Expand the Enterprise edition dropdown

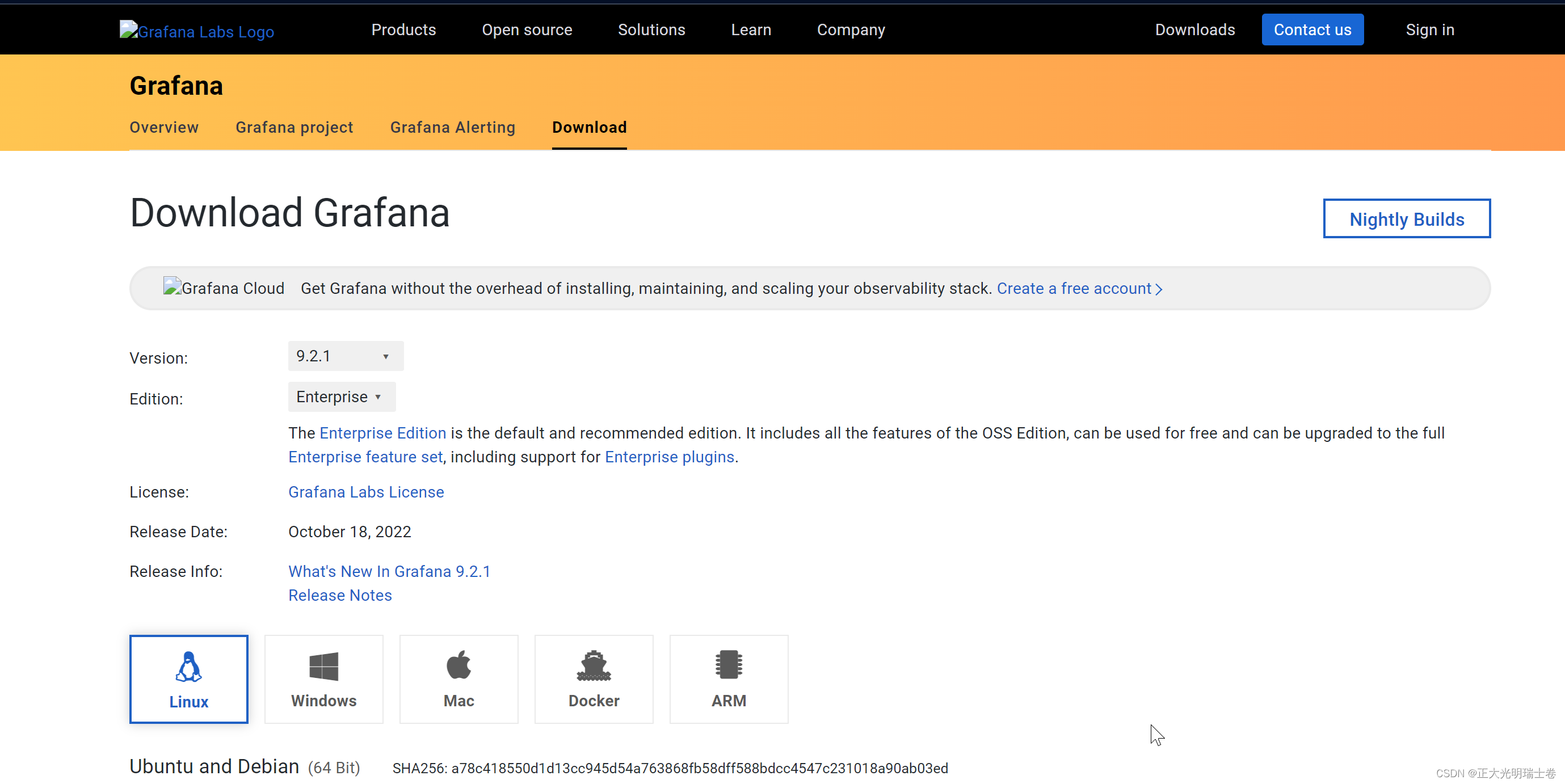[x=342, y=397]
